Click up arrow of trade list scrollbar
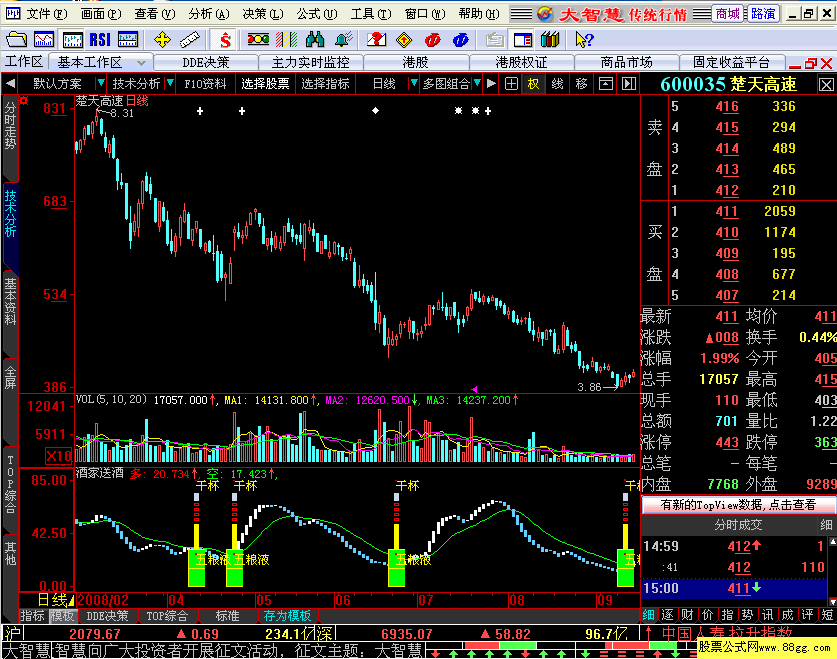The width and height of the screenshot is (837, 659). click(x=832, y=541)
